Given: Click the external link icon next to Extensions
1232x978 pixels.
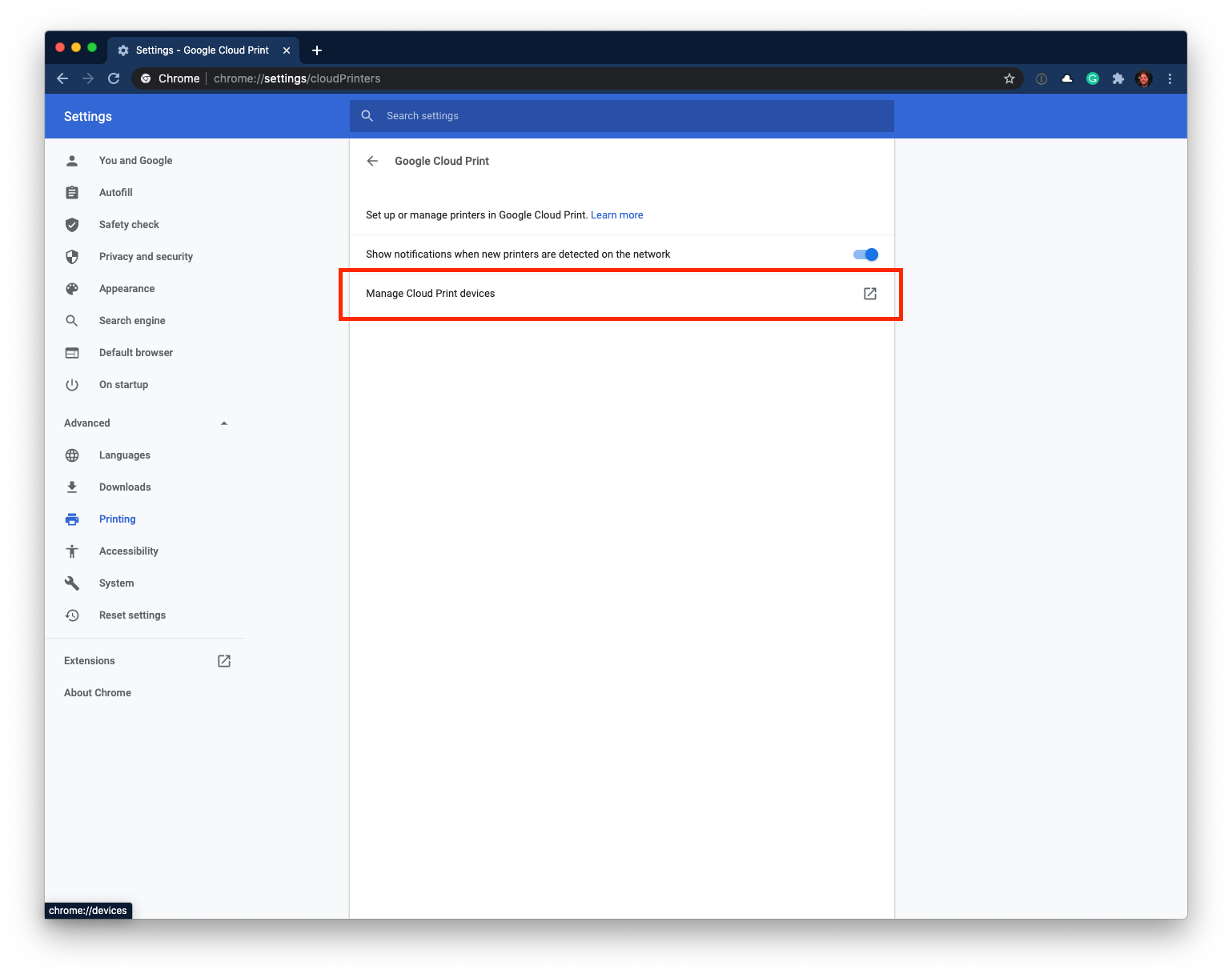Looking at the screenshot, I should pyautogui.click(x=224, y=661).
